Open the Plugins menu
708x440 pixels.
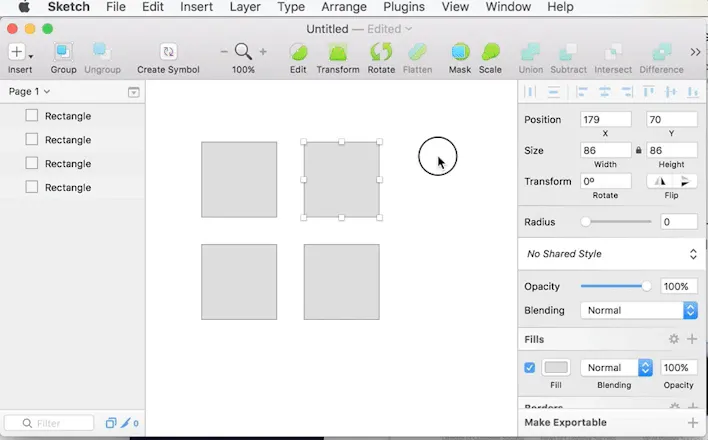(404, 7)
